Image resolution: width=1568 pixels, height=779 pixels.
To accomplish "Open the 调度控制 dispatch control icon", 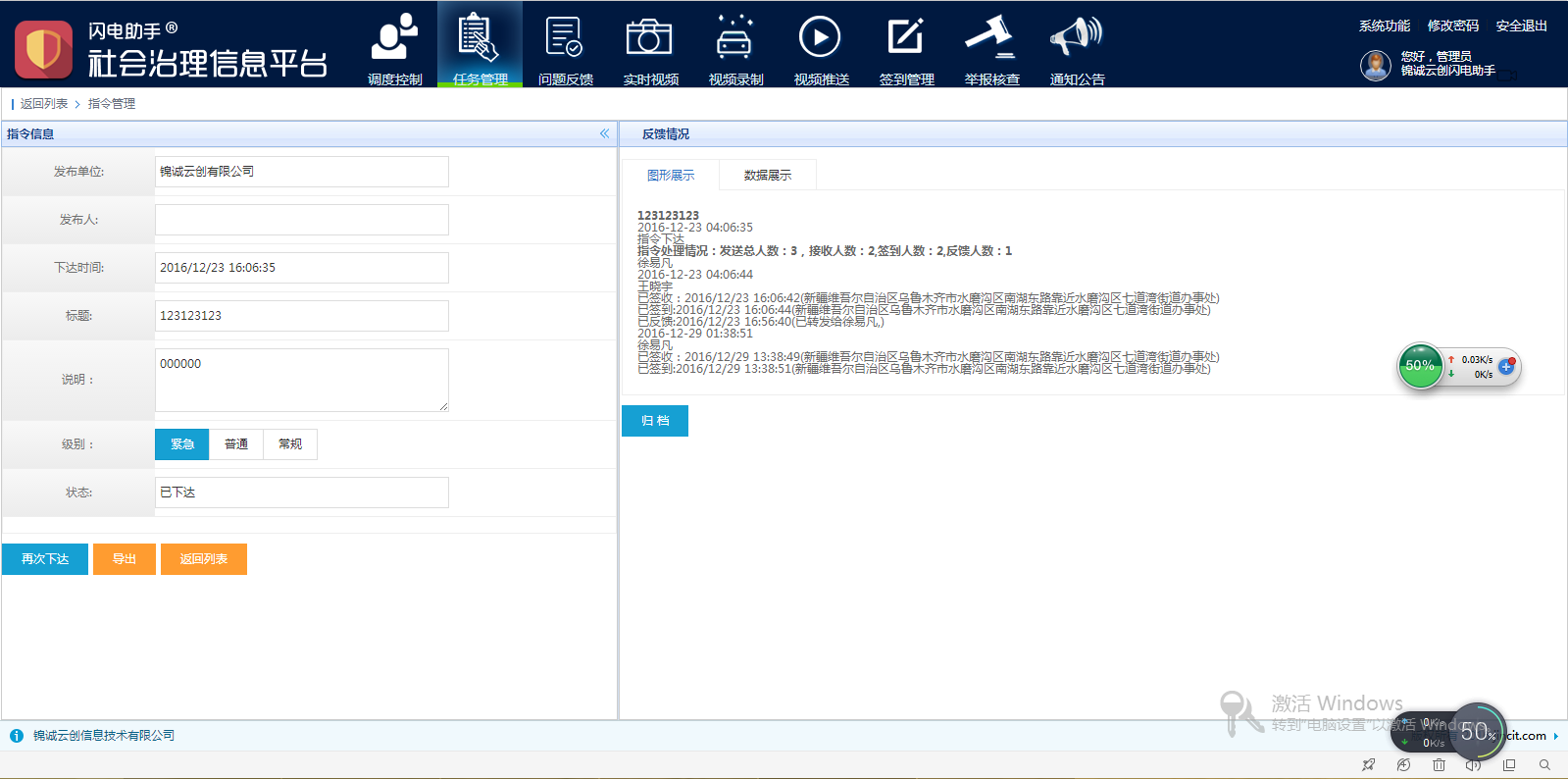I will 394,39.
